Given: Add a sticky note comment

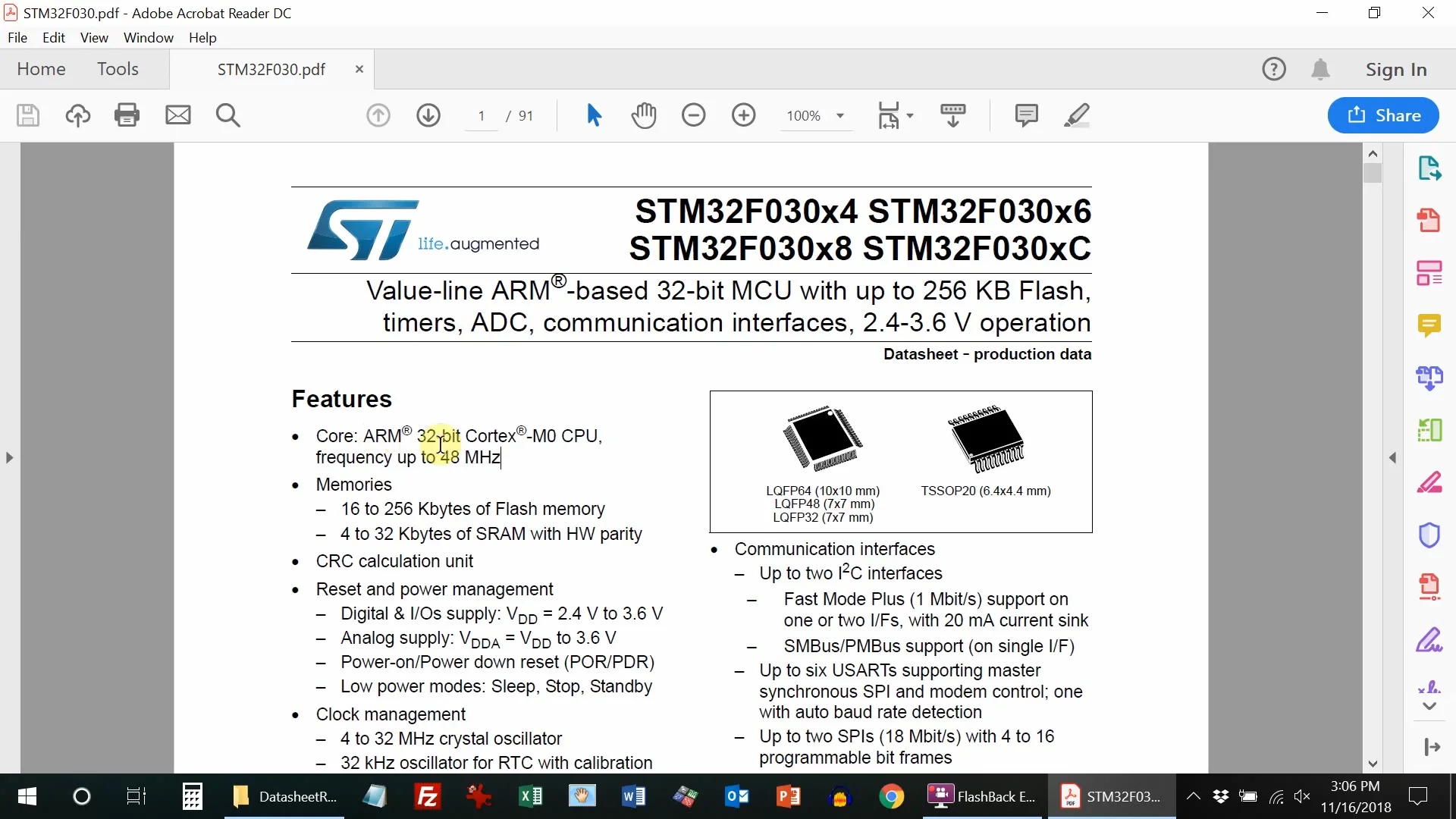Looking at the screenshot, I should (1026, 115).
